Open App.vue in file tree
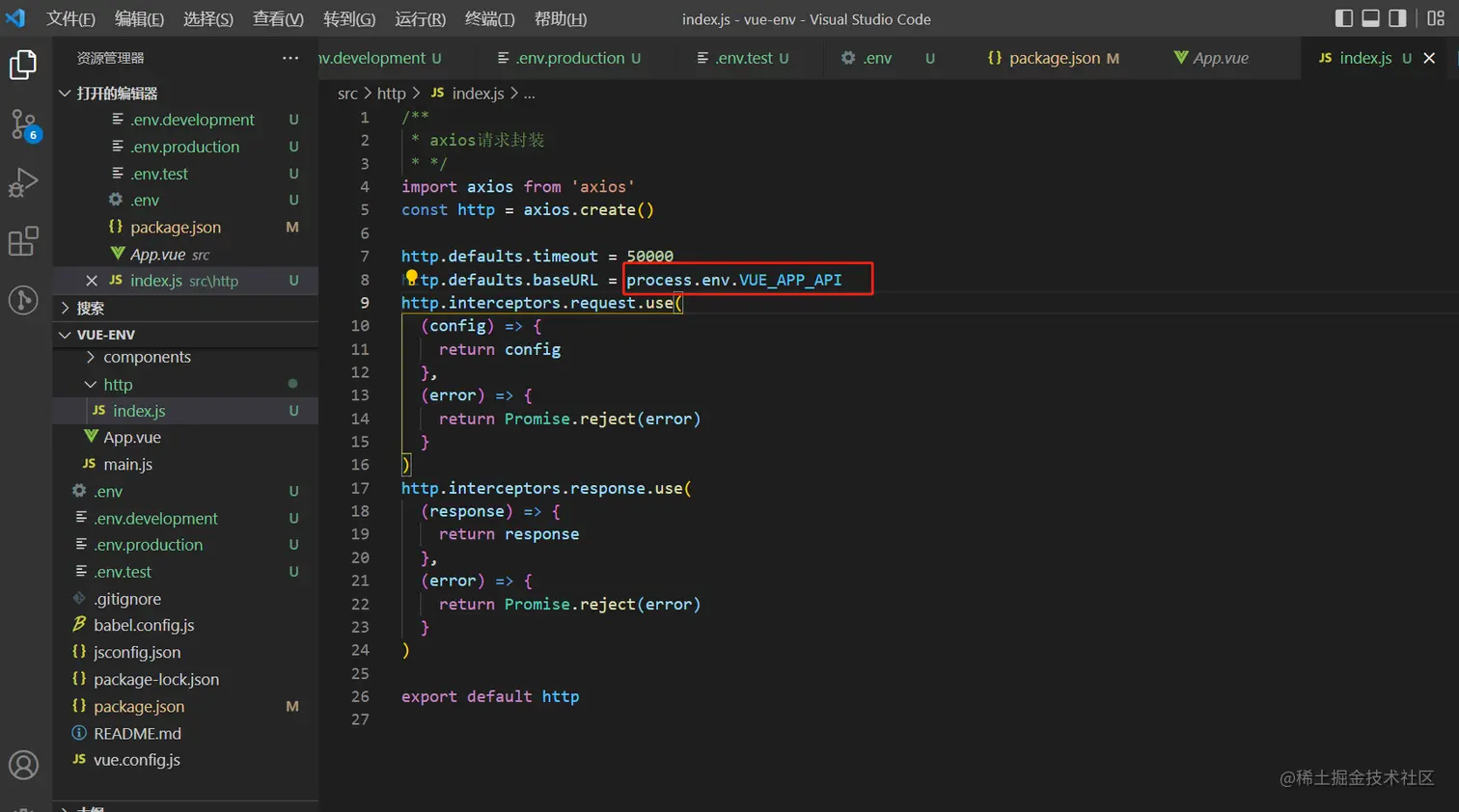The height and width of the screenshot is (812, 1459). click(x=185, y=437)
